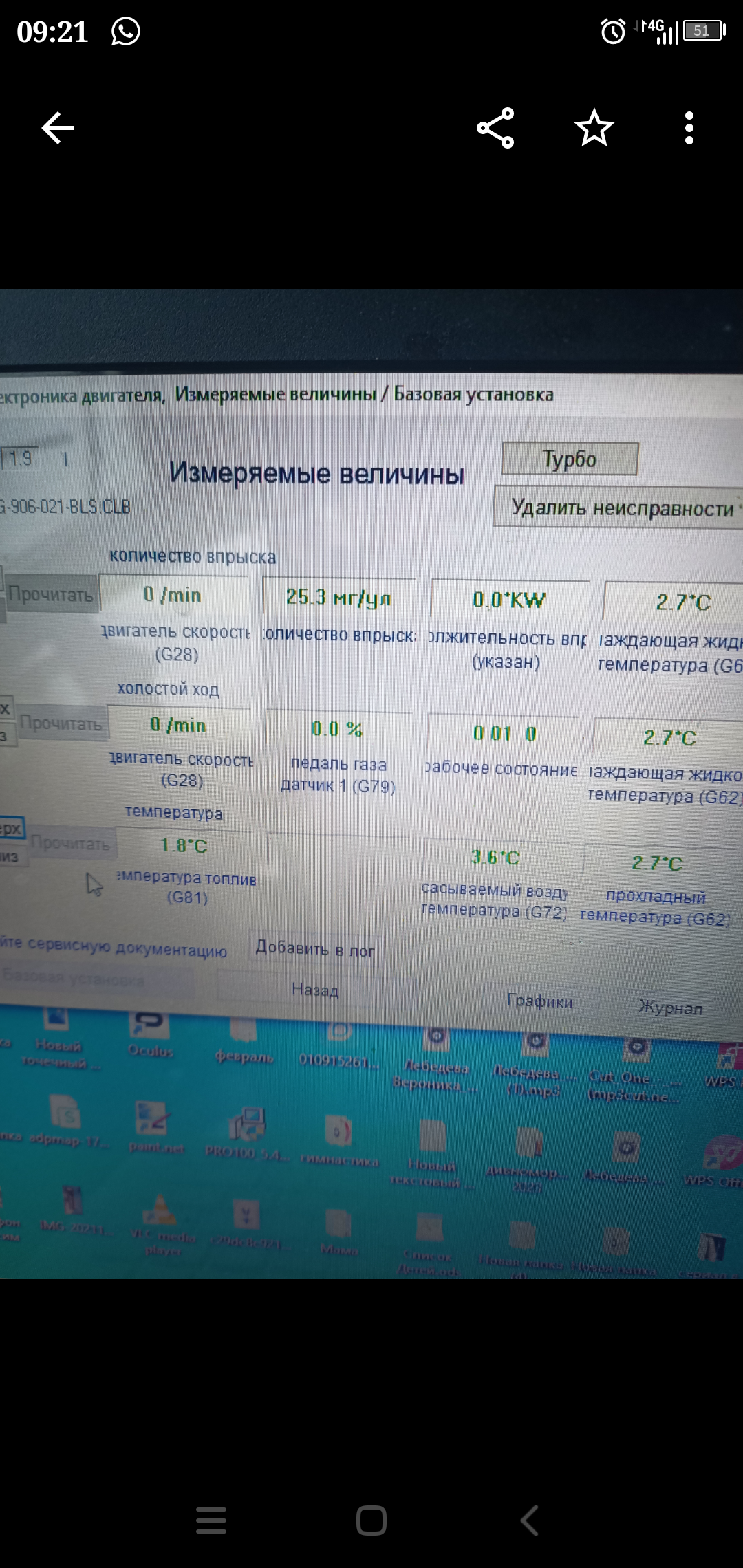Image resolution: width=743 pixels, height=1568 pixels.
Task: Open Графики at the bottom of the window
Action: click(540, 1001)
